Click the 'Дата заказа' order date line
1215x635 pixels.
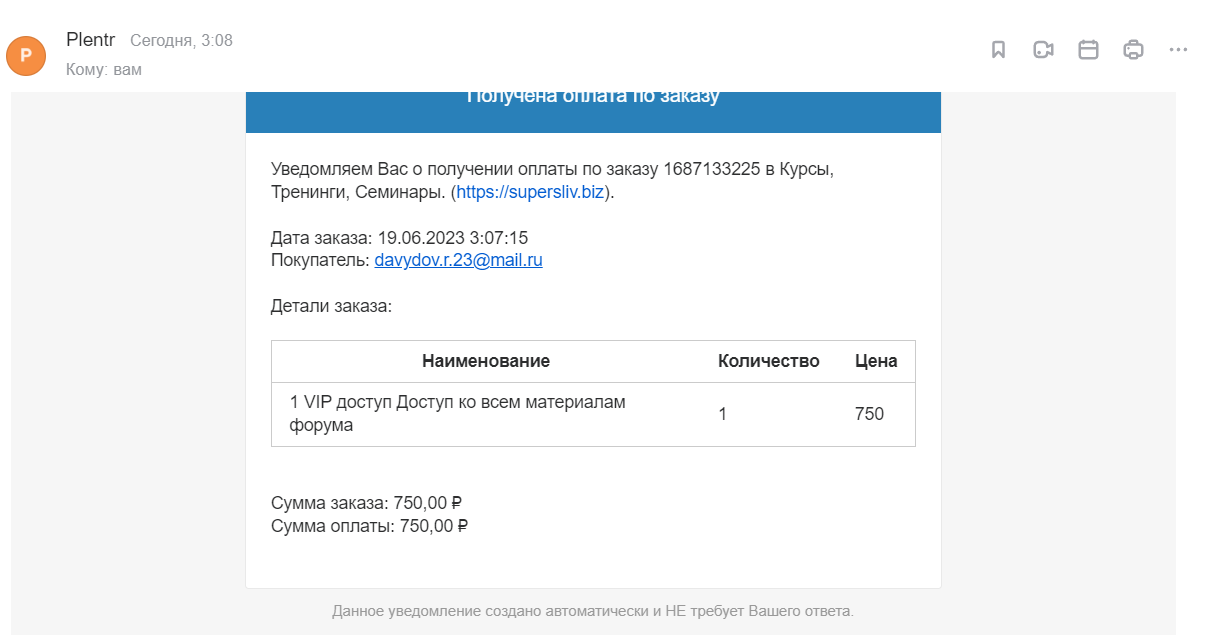[399, 238]
